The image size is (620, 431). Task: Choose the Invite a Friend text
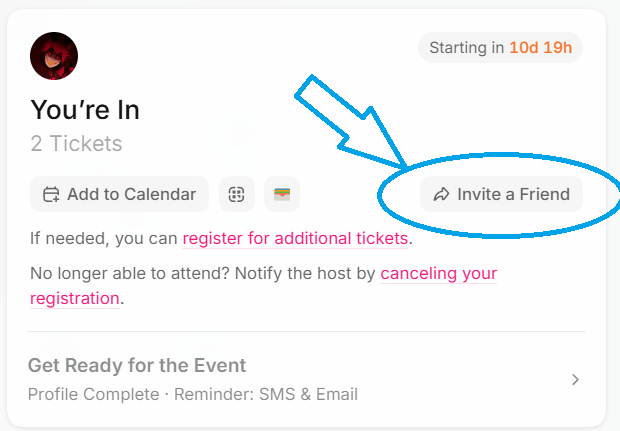[x=513, y=195]
